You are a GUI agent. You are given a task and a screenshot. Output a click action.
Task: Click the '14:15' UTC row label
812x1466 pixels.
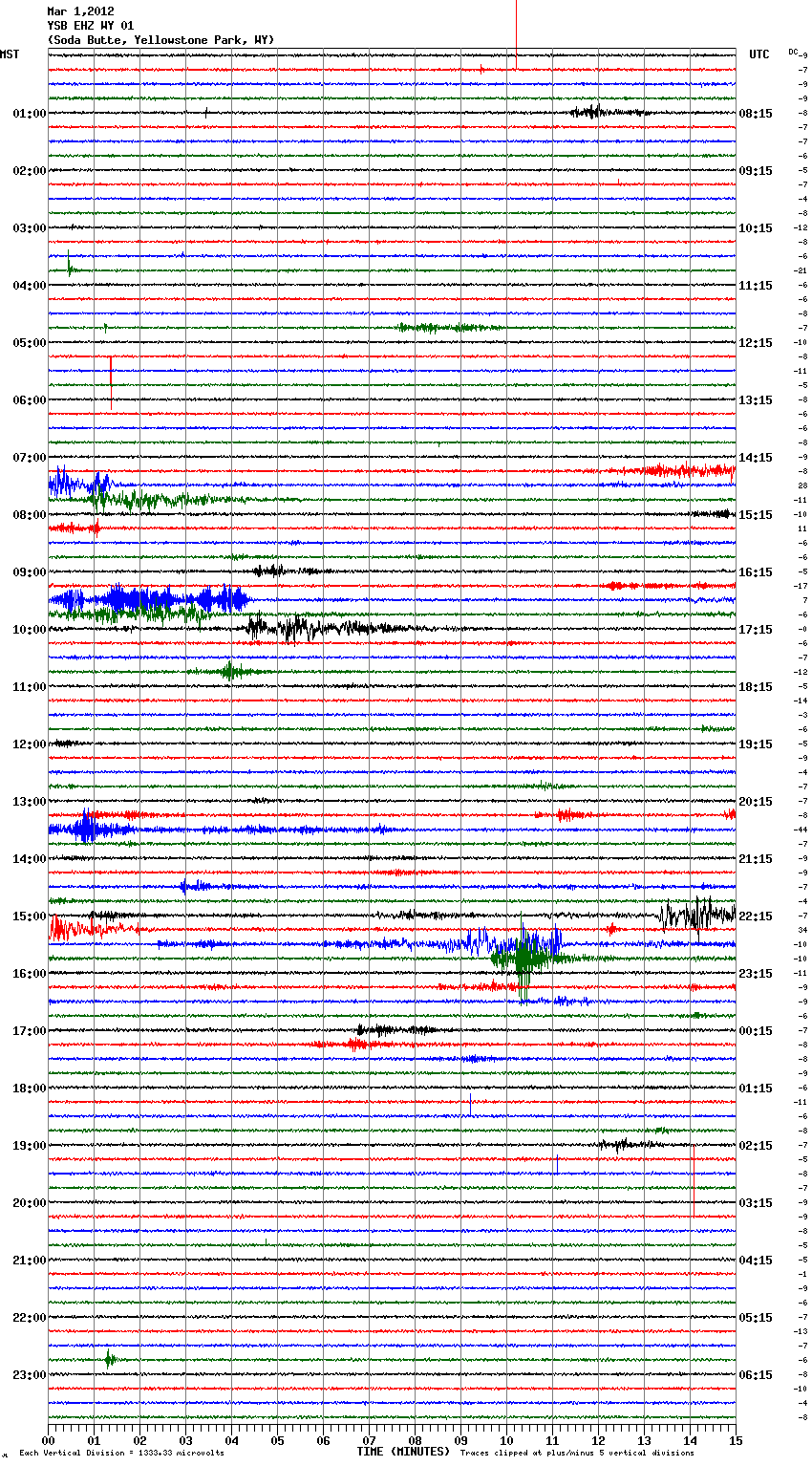756,458
